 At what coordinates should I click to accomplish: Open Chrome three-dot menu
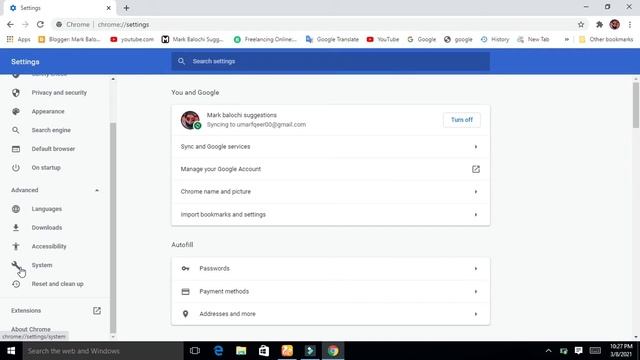click(630, 24)
